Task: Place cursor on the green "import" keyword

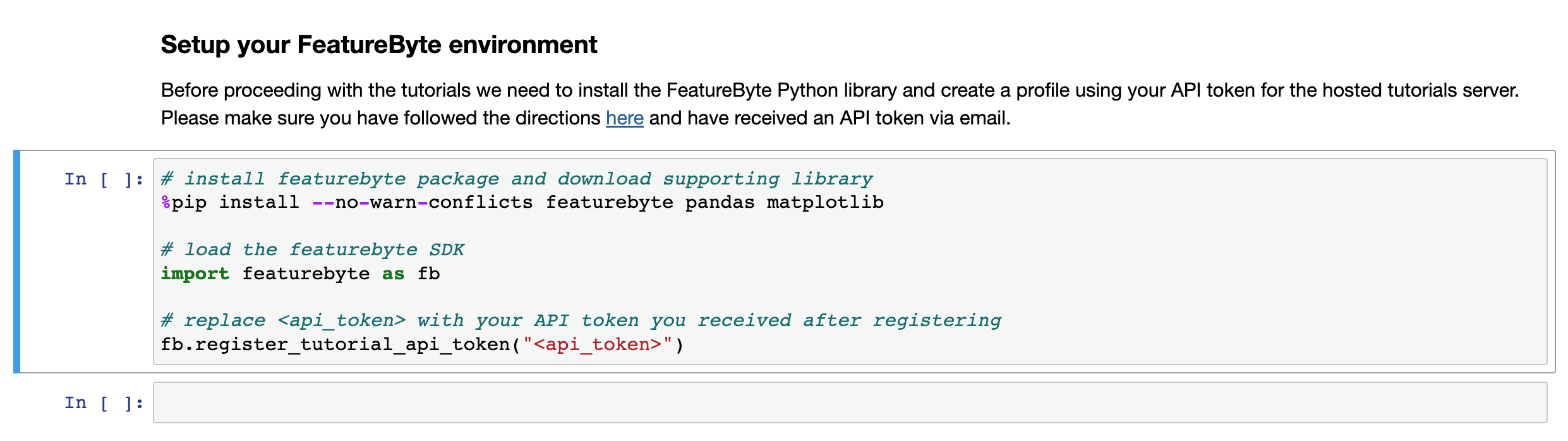Action: [195, 274]
